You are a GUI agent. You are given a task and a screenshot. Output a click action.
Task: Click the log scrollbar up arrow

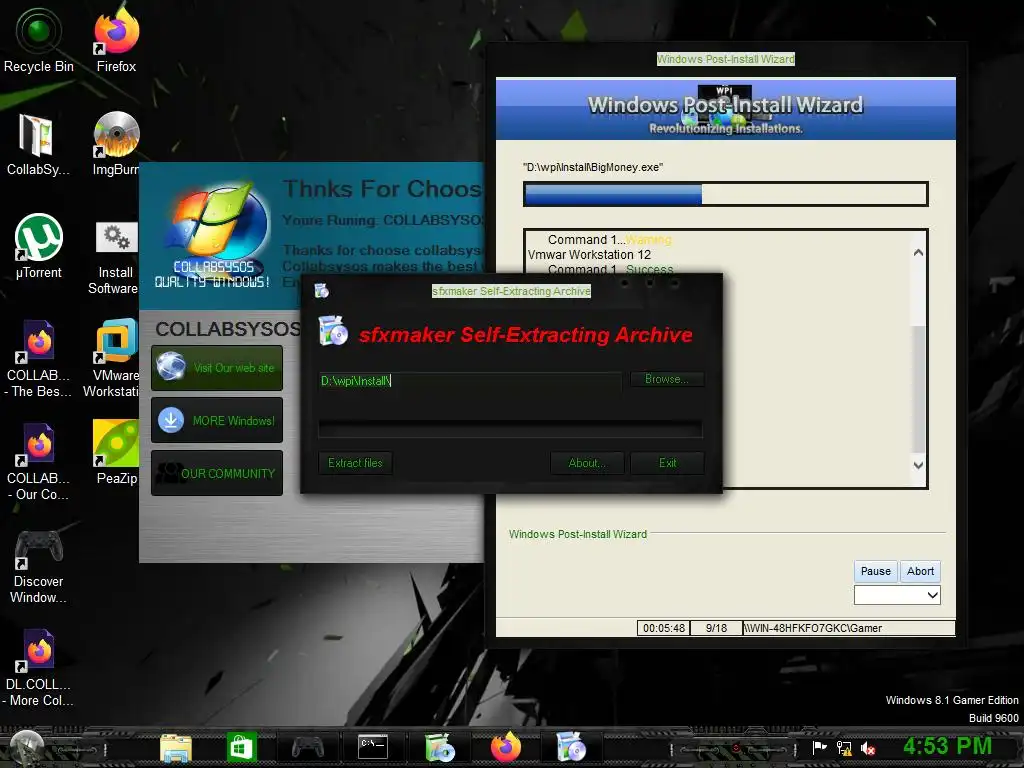click(918, 252)
